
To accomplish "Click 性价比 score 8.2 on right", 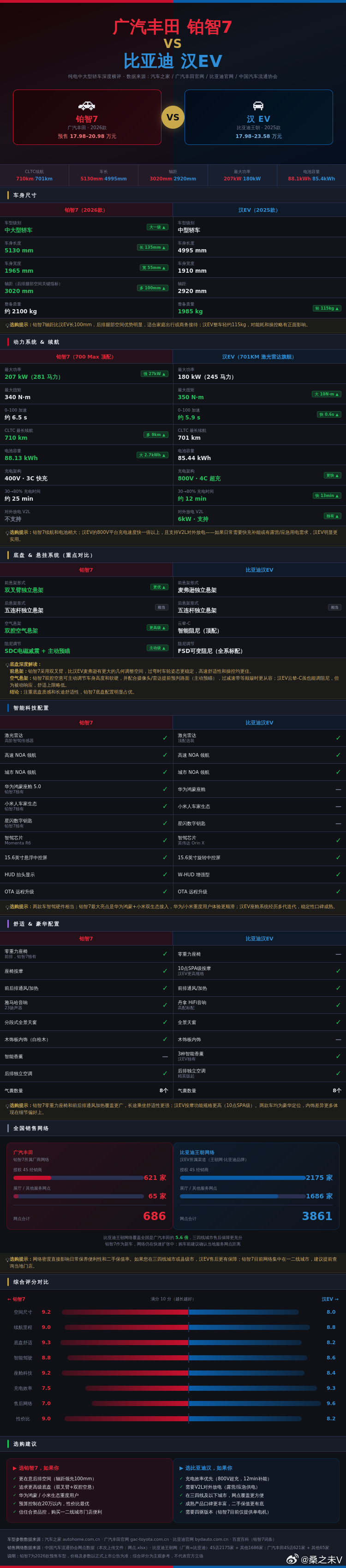I will [331, 1419].
